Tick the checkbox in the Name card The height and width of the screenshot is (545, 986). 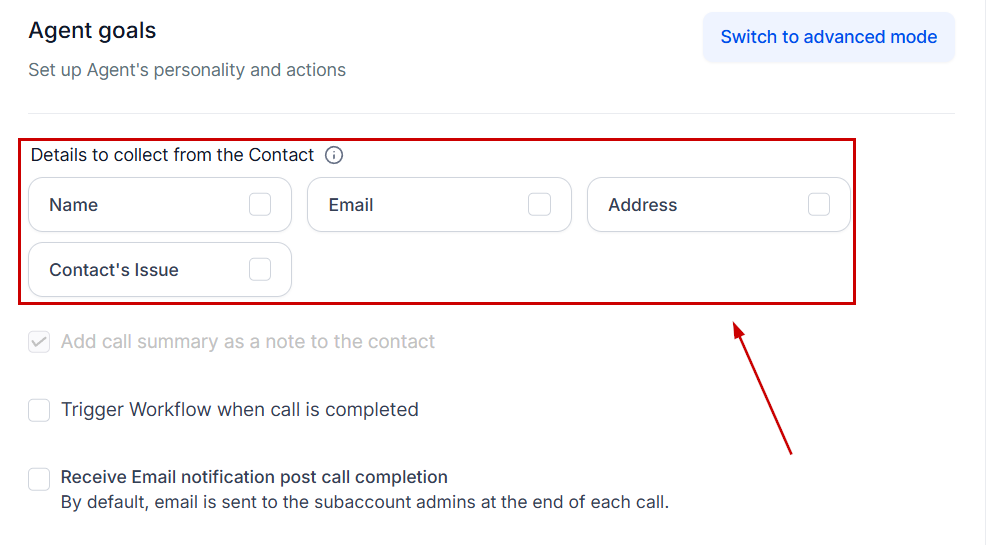pos(260,205)
